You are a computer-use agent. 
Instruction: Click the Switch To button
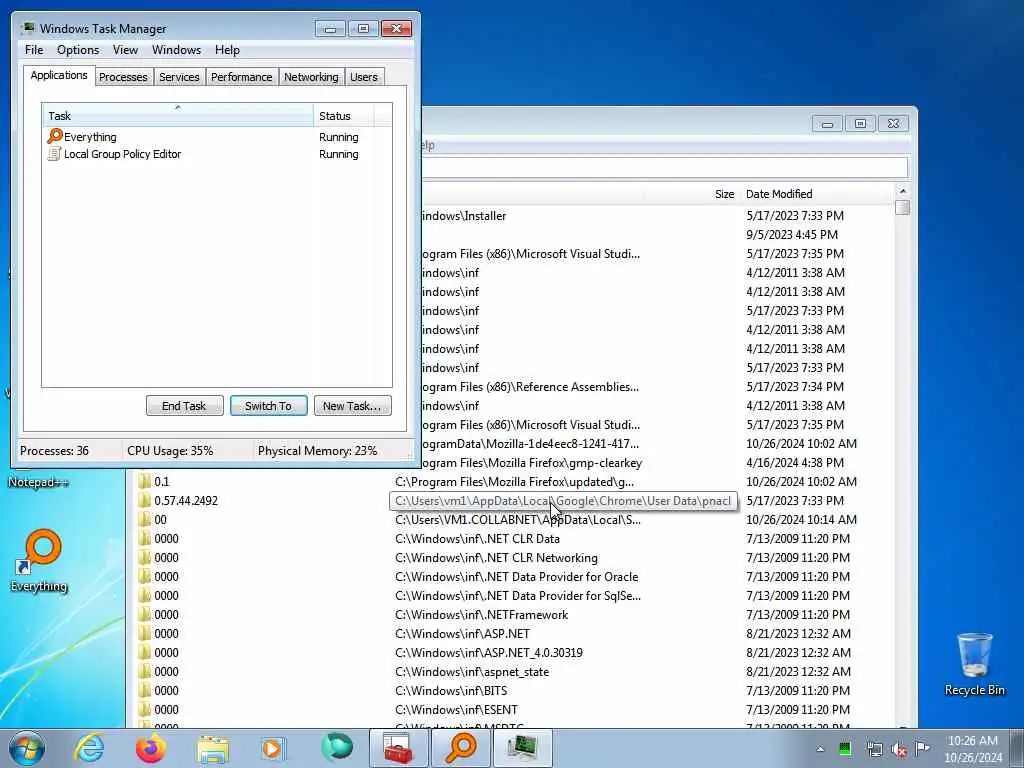(268, 406)
